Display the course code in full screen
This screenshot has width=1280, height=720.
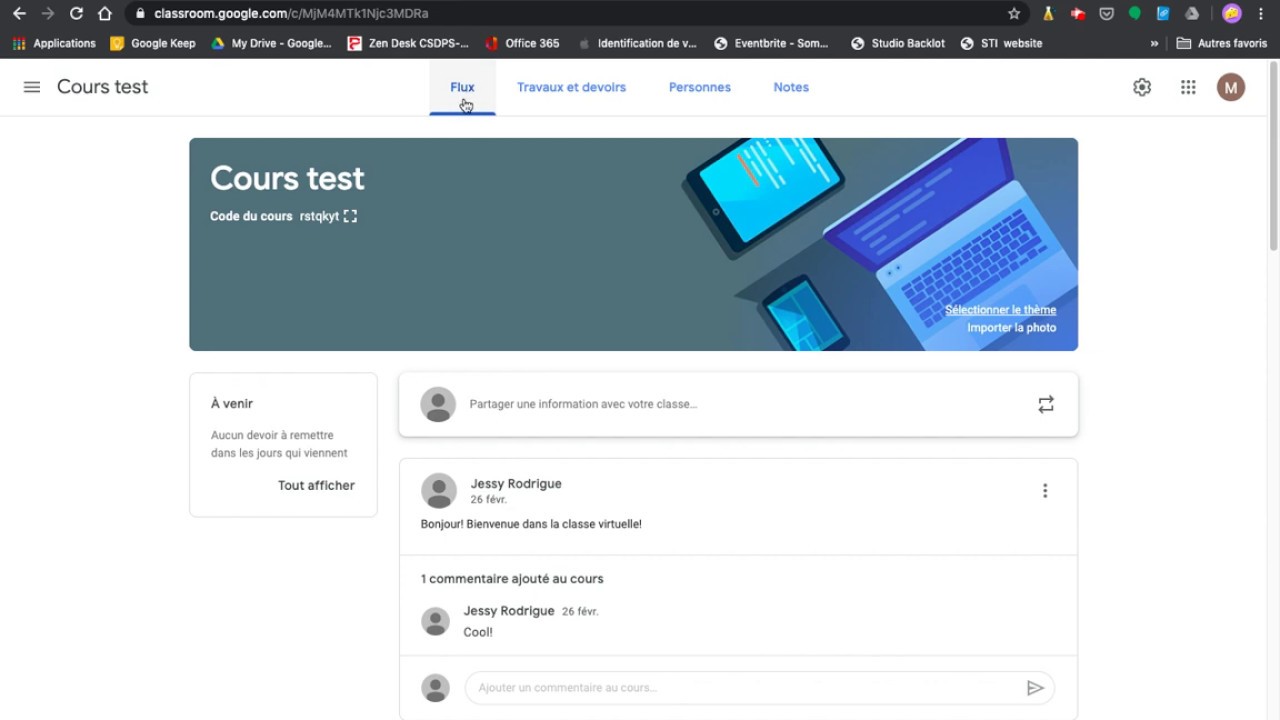click(350, 216)
